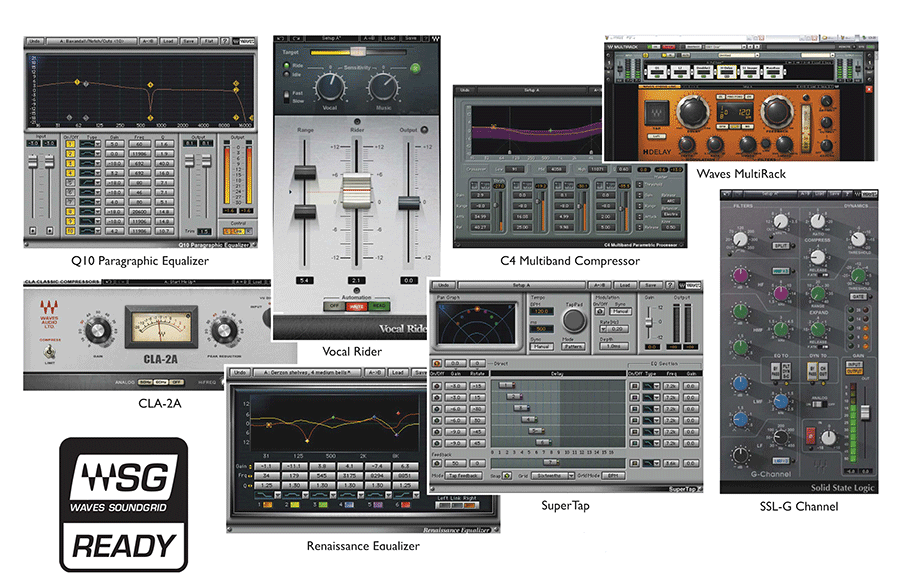This screenshot has height=582, width=900.
Task: Click the Flat button in Q10 Equalizer
Action: click(x=209, y=41)
